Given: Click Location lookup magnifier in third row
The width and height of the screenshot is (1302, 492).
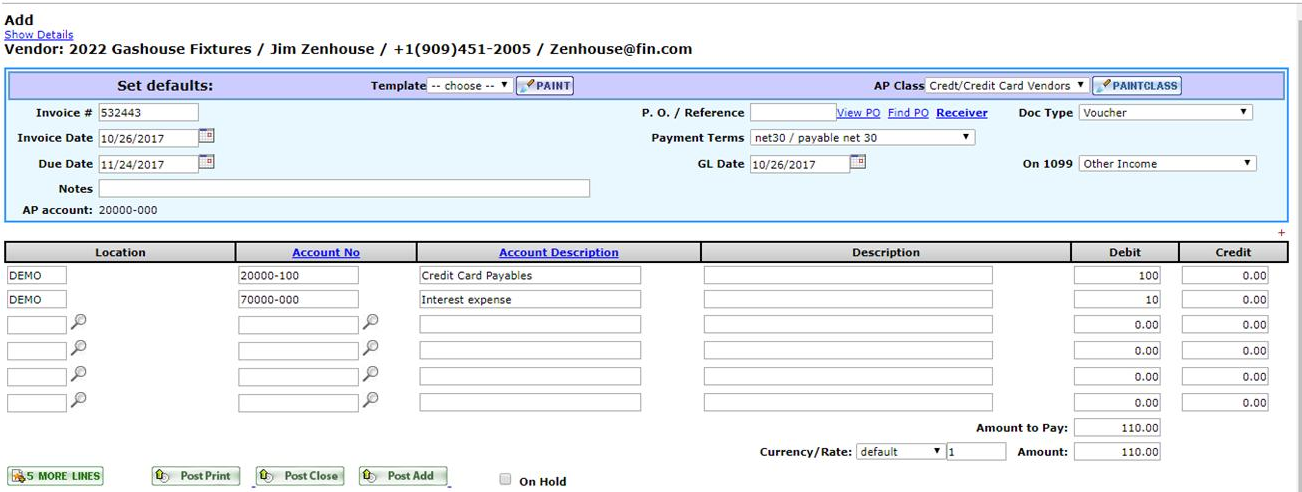Looking at the screenshot, I should [x=79, y=323].
